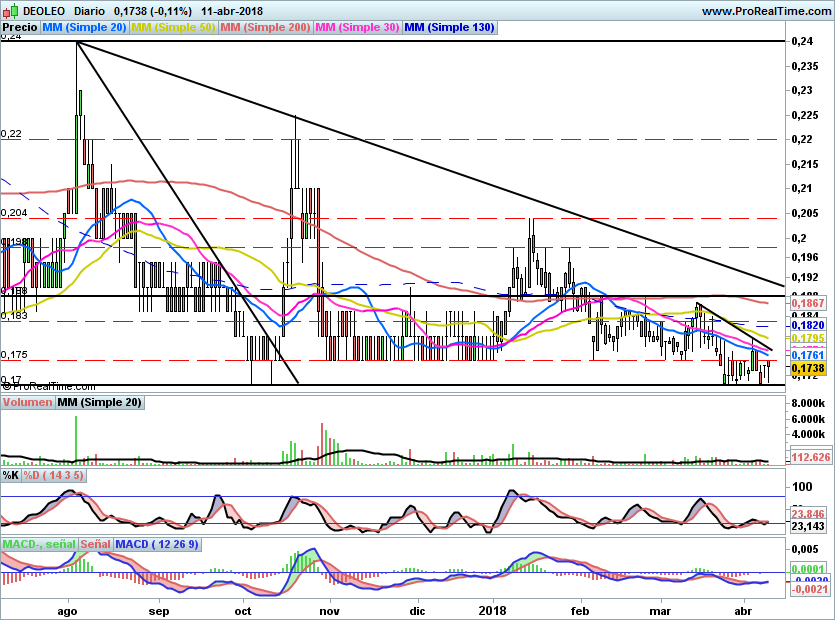Click the 0,1761 blue price tag
Viewport: 835px width, 620px height.
pyautogui.click(x=808, y=355)
